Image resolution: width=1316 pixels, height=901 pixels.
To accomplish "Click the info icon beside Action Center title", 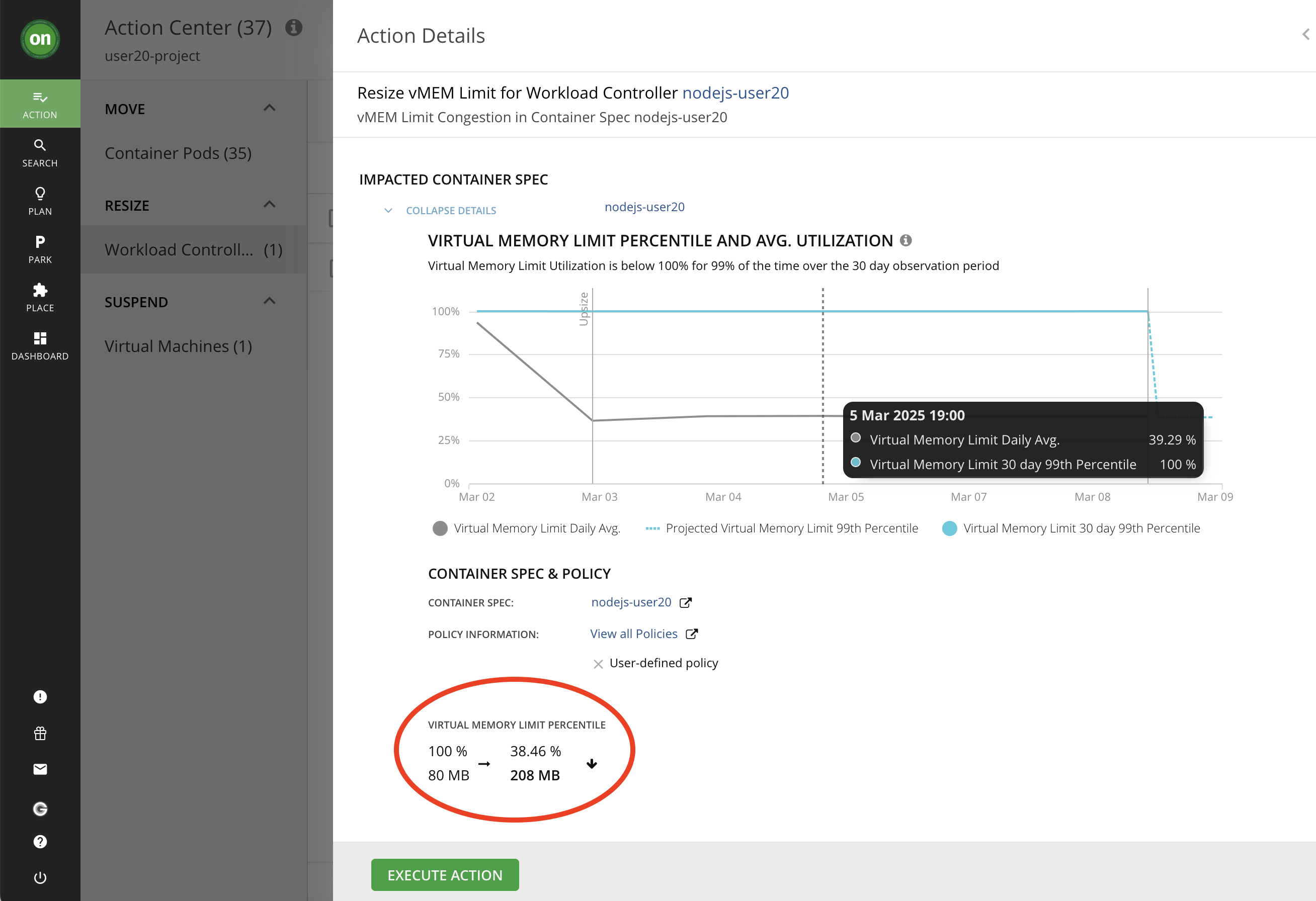I will 293,27.
